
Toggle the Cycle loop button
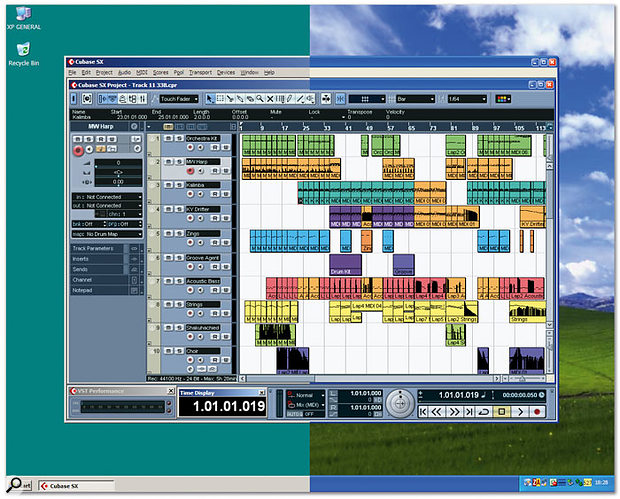pos(483,412)
